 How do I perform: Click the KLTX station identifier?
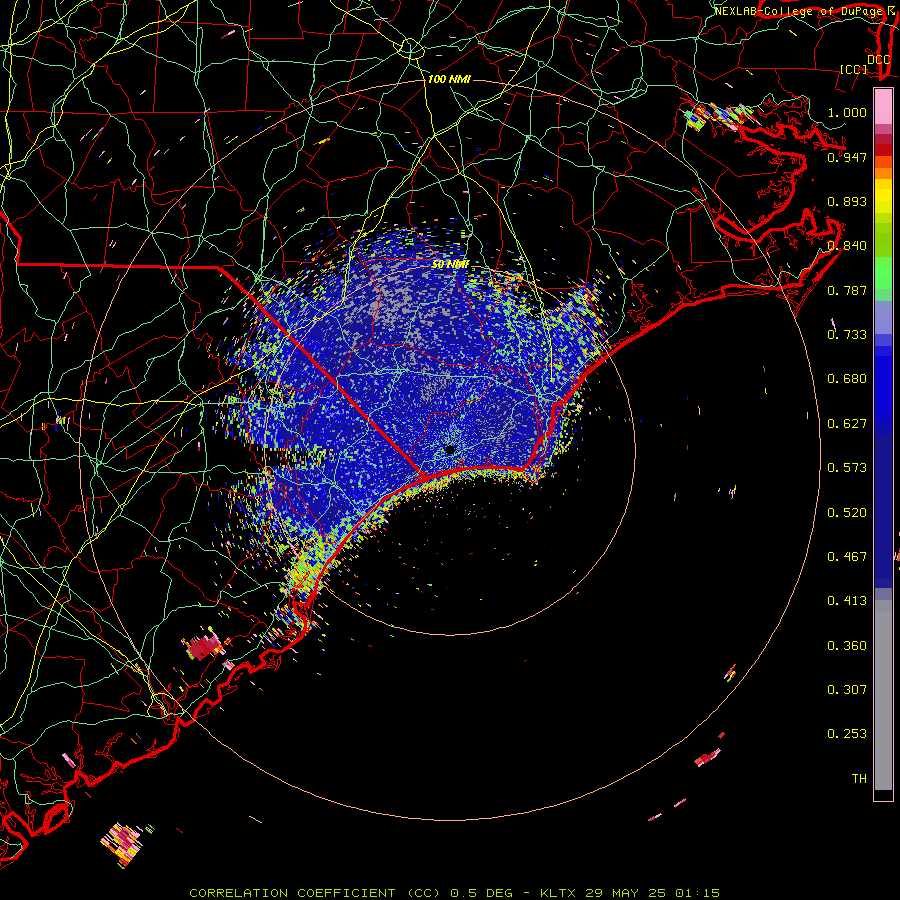click(557, 893)
